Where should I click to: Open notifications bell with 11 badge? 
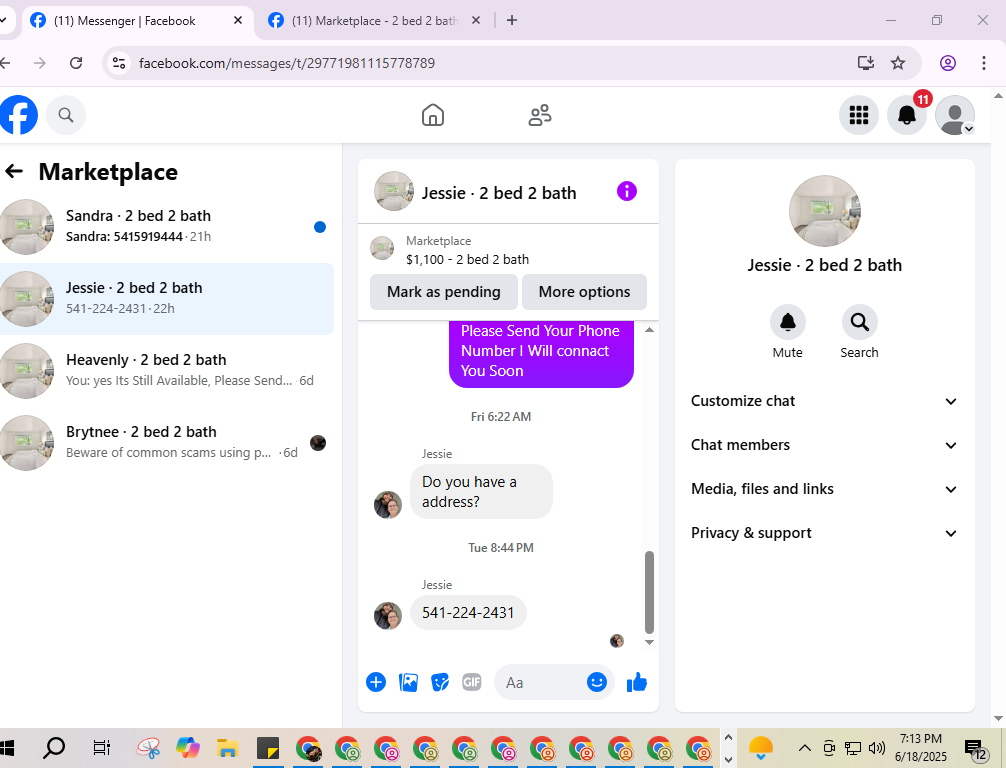[907, 115]
